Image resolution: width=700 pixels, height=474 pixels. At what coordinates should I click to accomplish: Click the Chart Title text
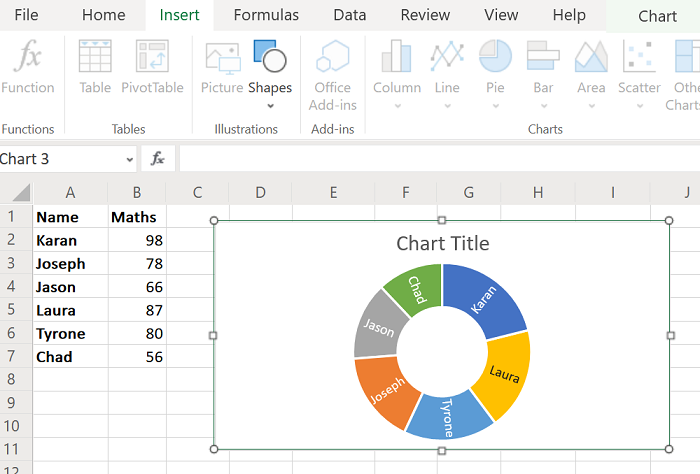click(443, 243)
